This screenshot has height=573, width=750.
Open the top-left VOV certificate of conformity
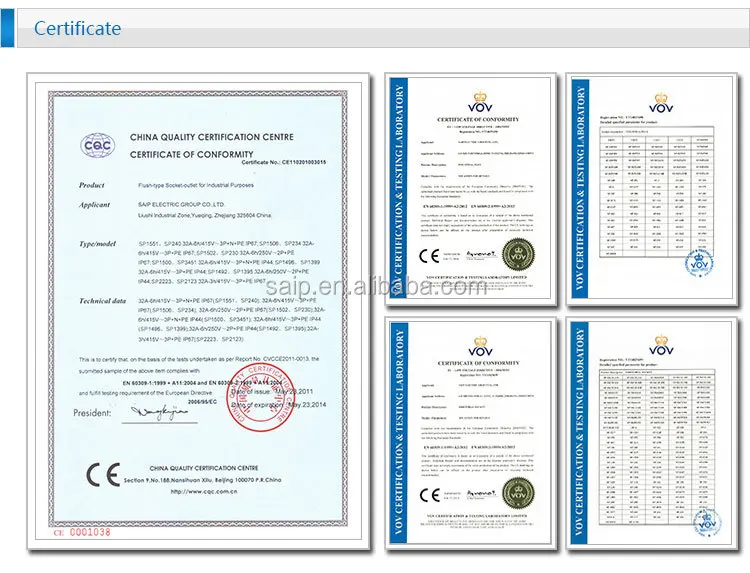tap(471, 189)
